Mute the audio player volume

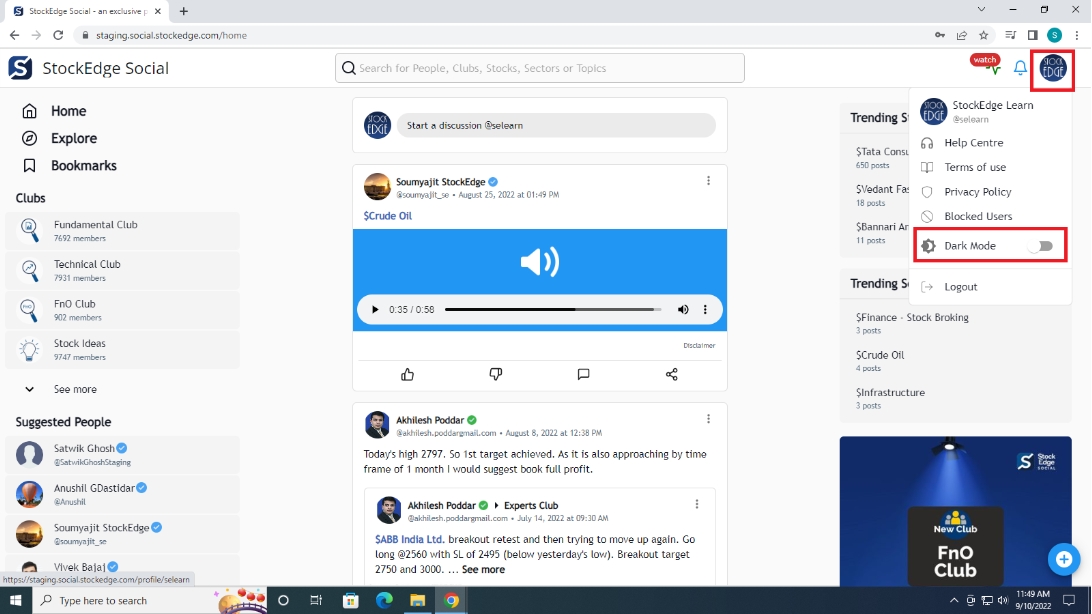coord(683,310)
